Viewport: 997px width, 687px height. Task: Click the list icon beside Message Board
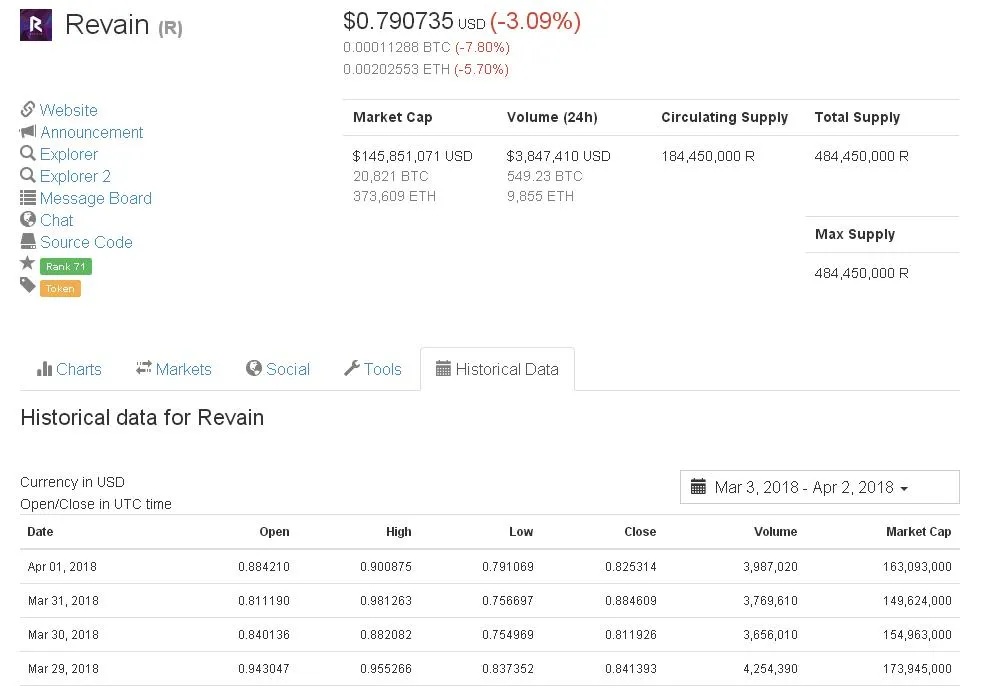coord(27,198)
